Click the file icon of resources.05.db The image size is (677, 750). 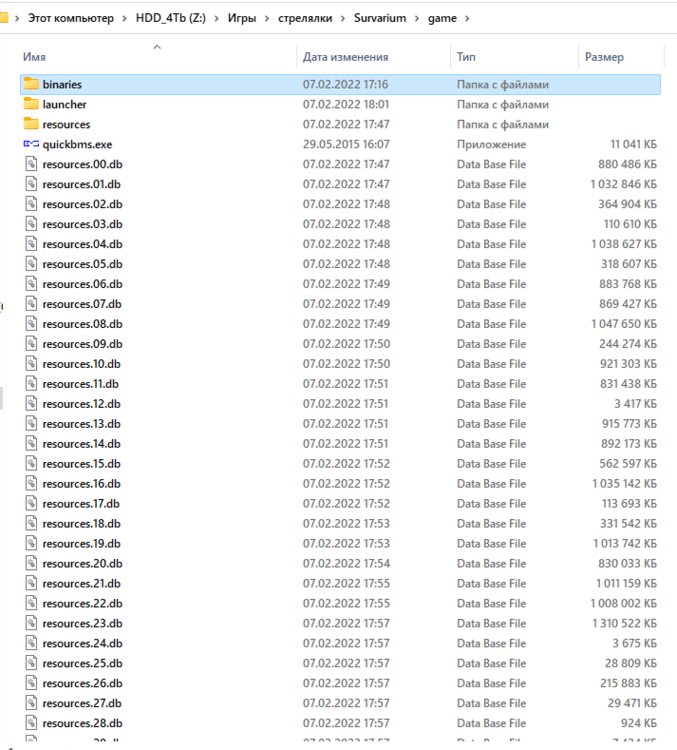pyautogui.click(x=31, y=264)
